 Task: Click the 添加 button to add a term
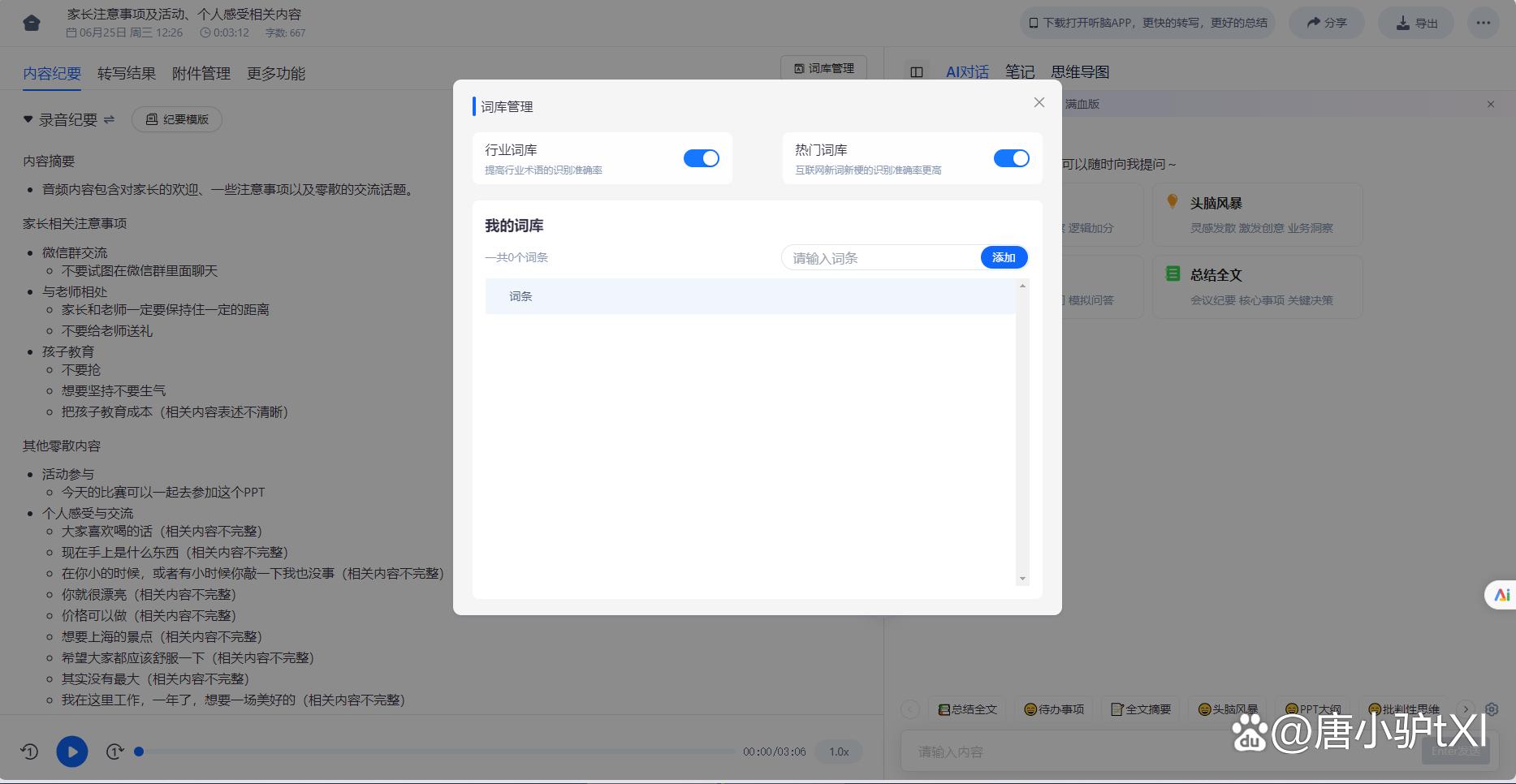pos(1004,257)
